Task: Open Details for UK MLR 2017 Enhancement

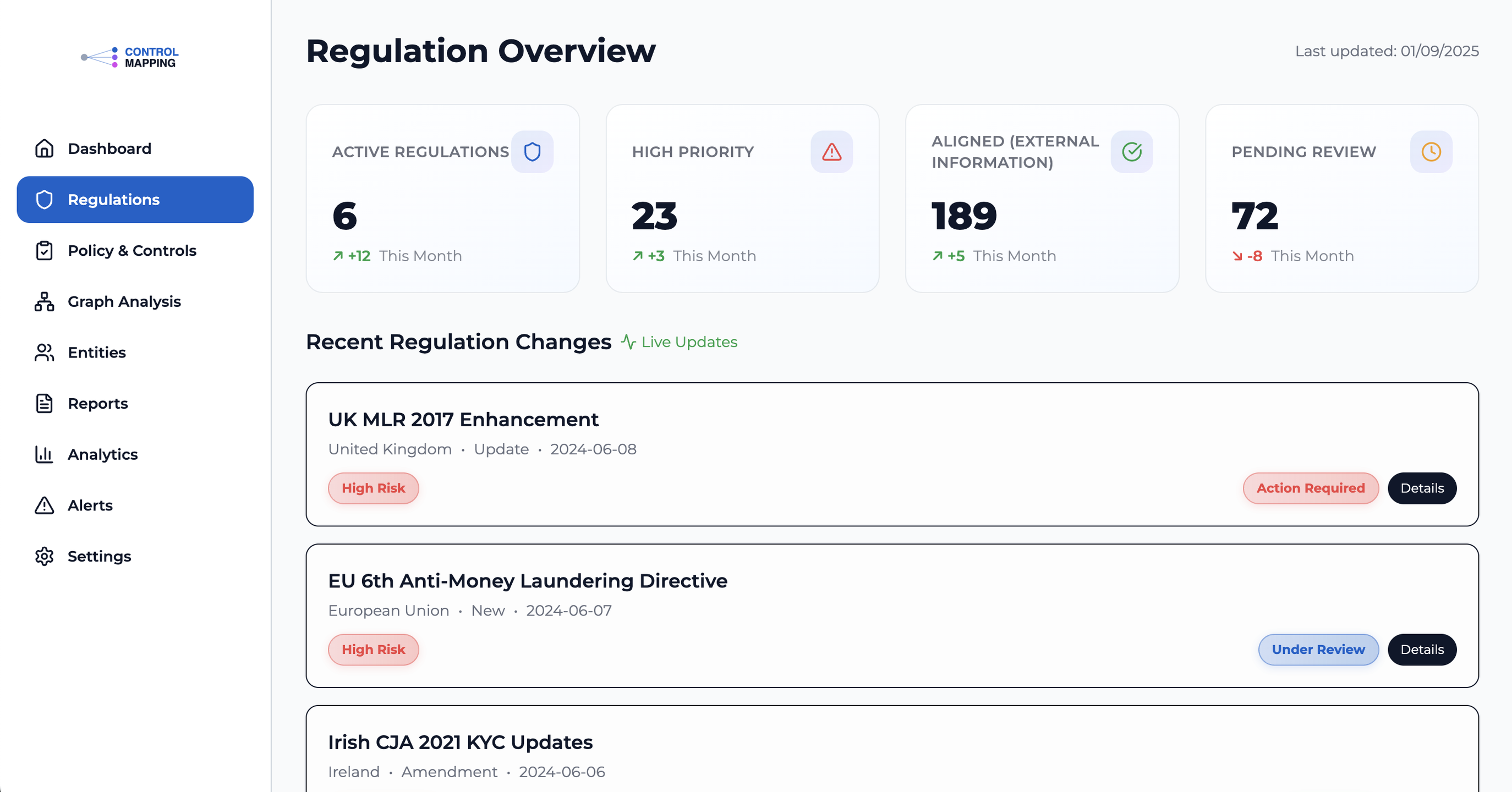Action: pos(1421,488)
